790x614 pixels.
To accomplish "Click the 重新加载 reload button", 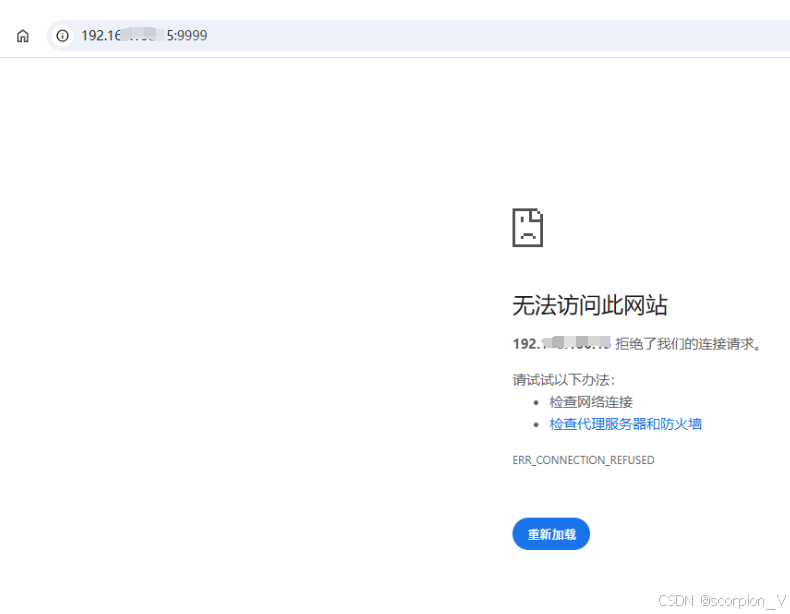I will pyautogui.click(x=551, y=534).
